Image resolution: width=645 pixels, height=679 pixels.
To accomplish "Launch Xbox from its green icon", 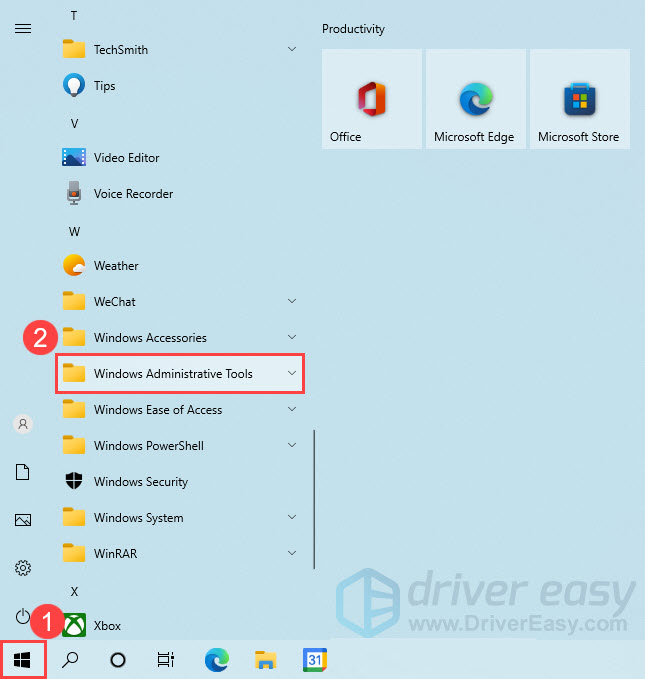I will click(74, 625).
